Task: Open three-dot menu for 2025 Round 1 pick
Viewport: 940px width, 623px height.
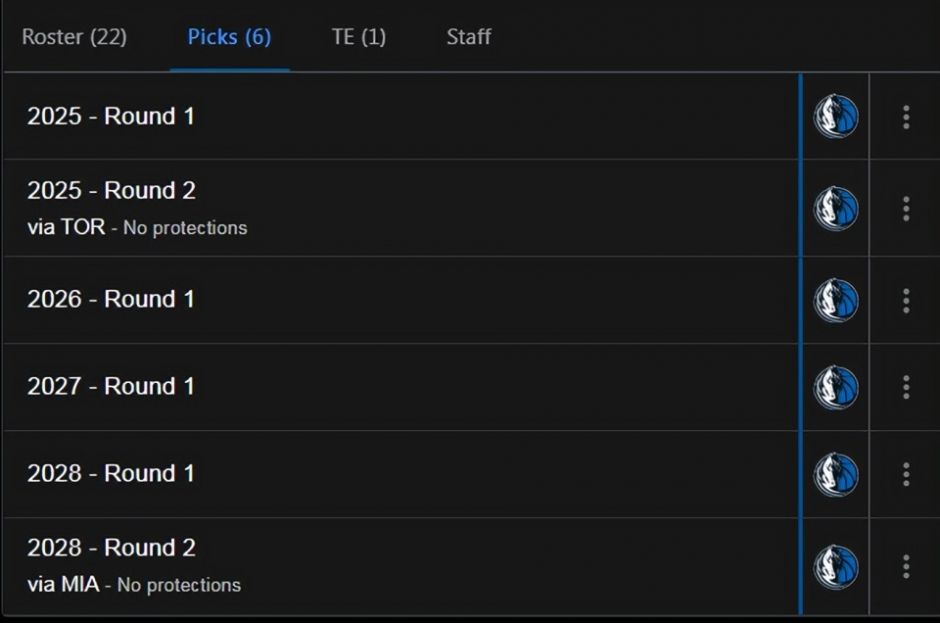Action: 906,117
